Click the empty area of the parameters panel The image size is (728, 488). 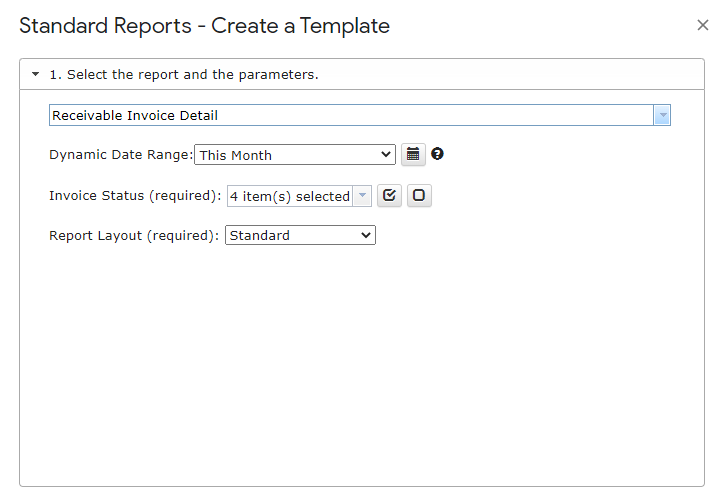tap(362, 362)
